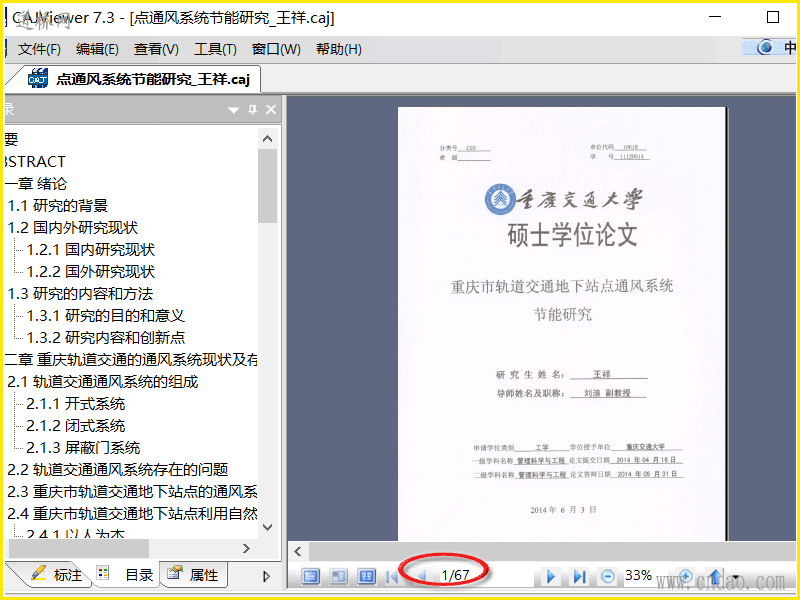800x600 pixels.
Task: Go to outline item 2.1 轨道交通通风系统的组成
Action: (103, 382)
